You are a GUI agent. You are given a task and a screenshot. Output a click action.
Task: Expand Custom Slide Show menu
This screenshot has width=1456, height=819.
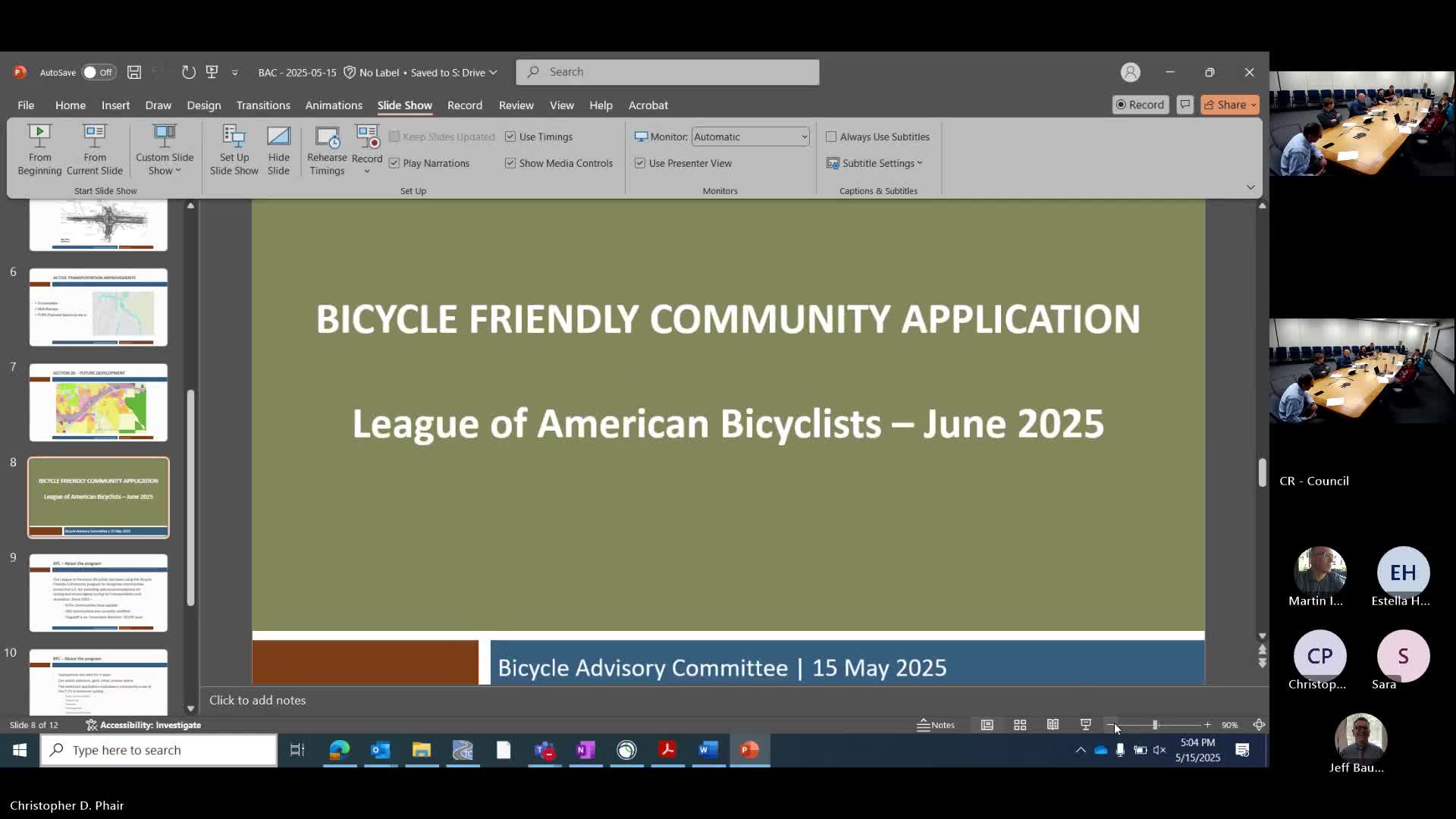(x=165, y=150)
